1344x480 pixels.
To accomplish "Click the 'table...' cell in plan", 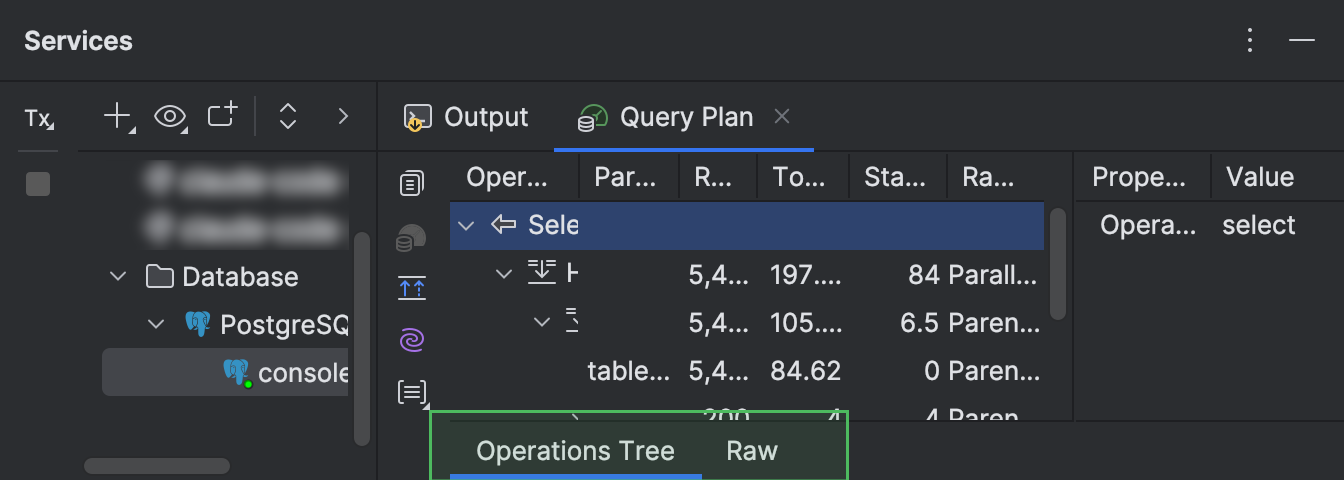I will coord(629,372).
